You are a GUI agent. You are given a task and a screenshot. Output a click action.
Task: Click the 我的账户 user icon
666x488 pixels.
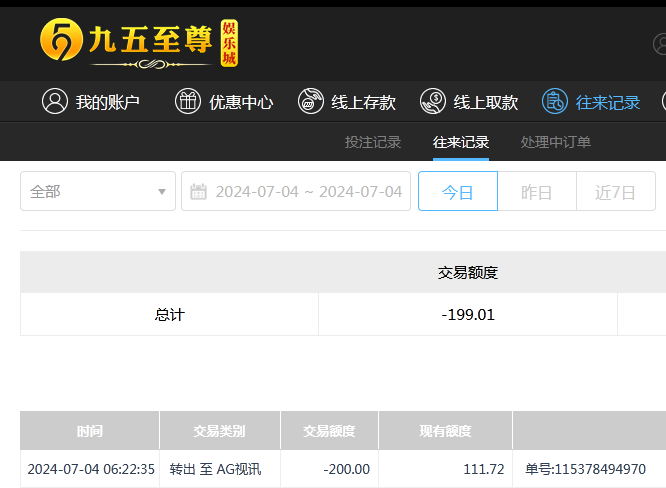pos(55,102)
